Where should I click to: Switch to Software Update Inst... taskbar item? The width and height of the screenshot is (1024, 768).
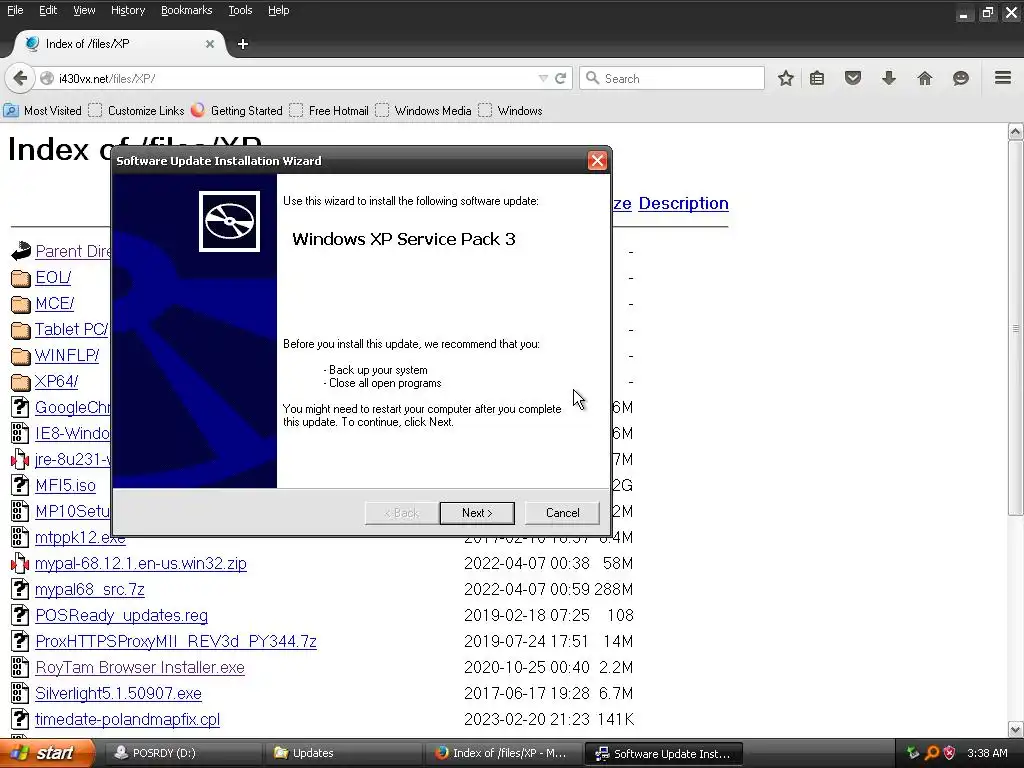click(x=665, y=754)
